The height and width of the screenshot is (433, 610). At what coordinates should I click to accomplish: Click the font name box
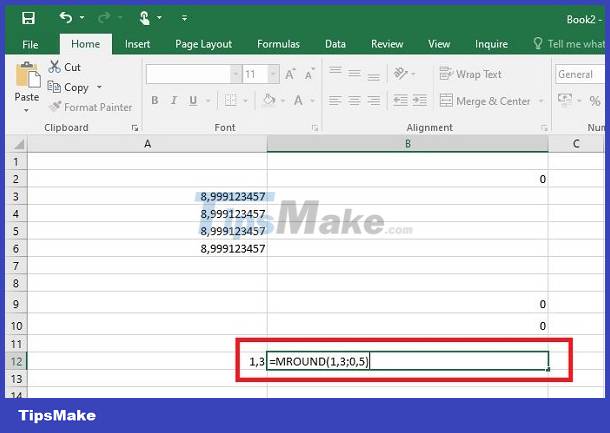coord(188,74)
